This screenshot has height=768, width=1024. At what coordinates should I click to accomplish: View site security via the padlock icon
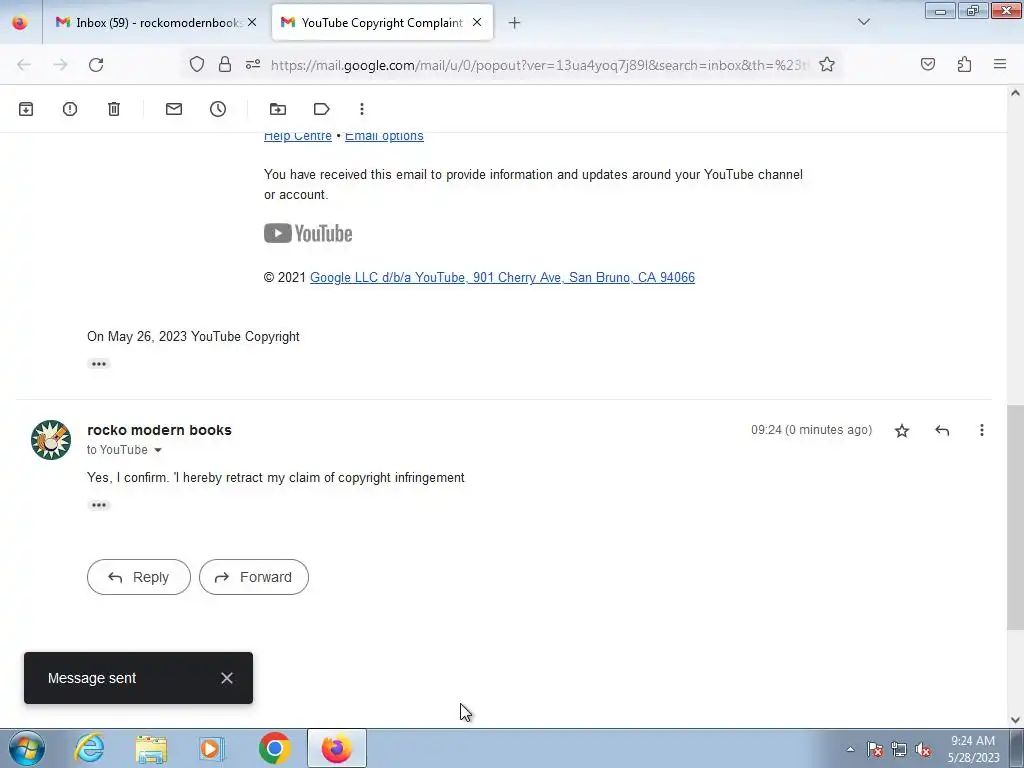(225, 64)
